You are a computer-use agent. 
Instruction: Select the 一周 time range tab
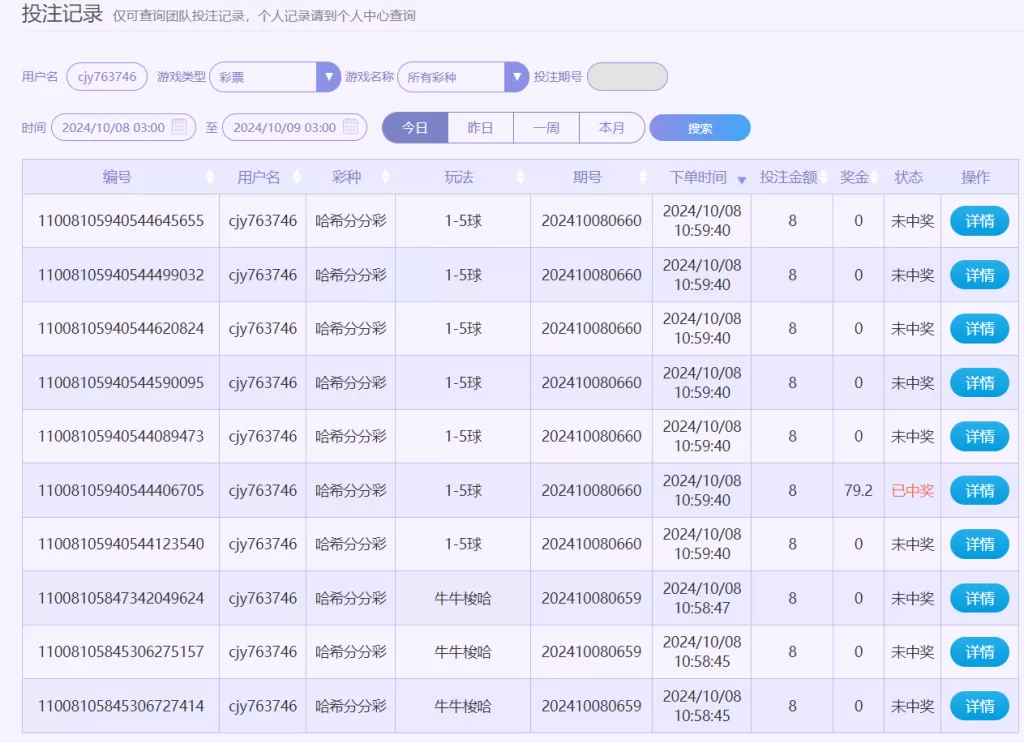(x=547, y=127)
